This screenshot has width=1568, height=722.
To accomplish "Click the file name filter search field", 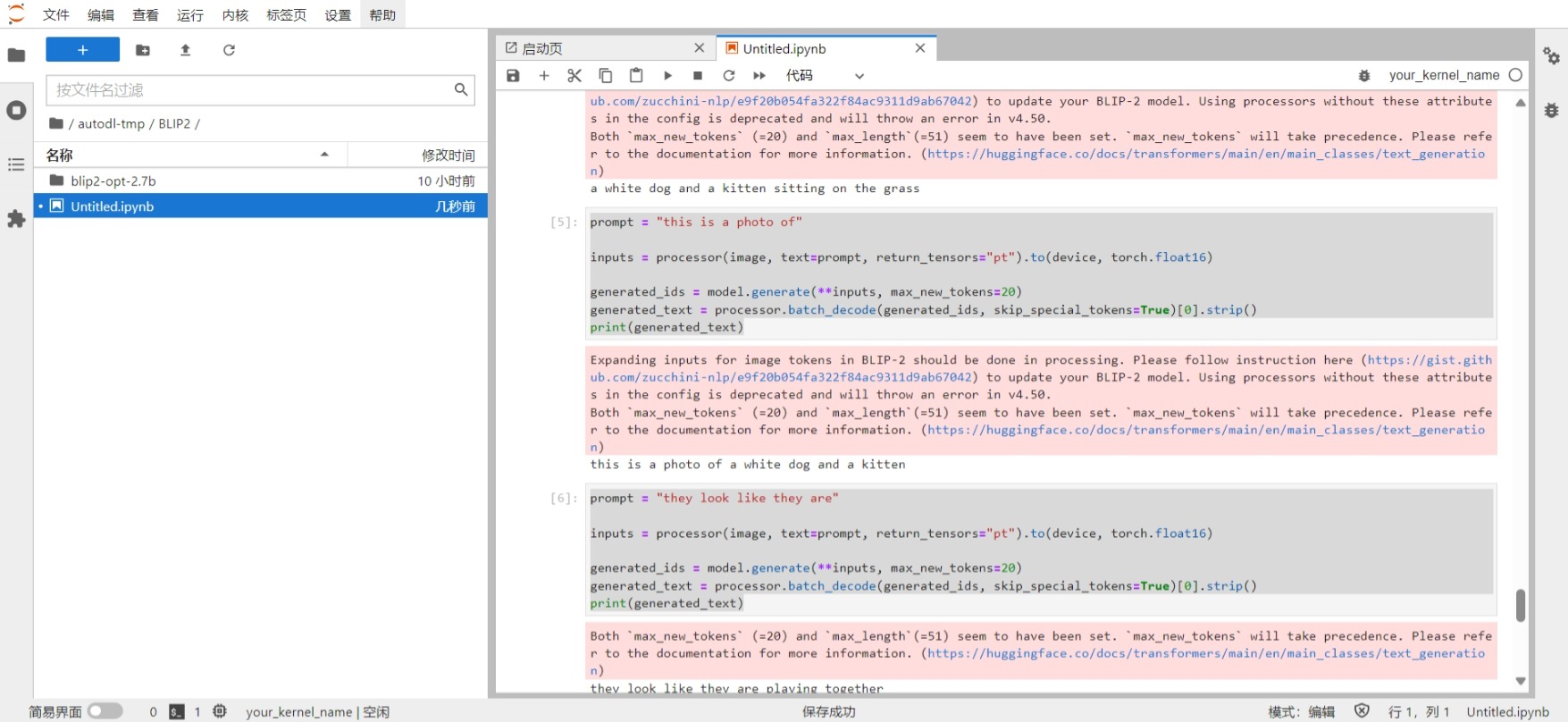I will click(250, 89).
